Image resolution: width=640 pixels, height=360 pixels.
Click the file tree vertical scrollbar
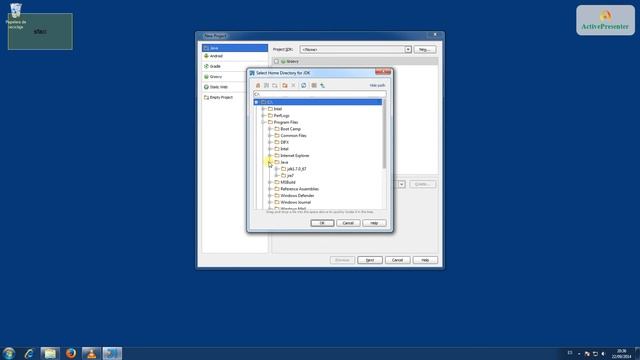[384, 135]
